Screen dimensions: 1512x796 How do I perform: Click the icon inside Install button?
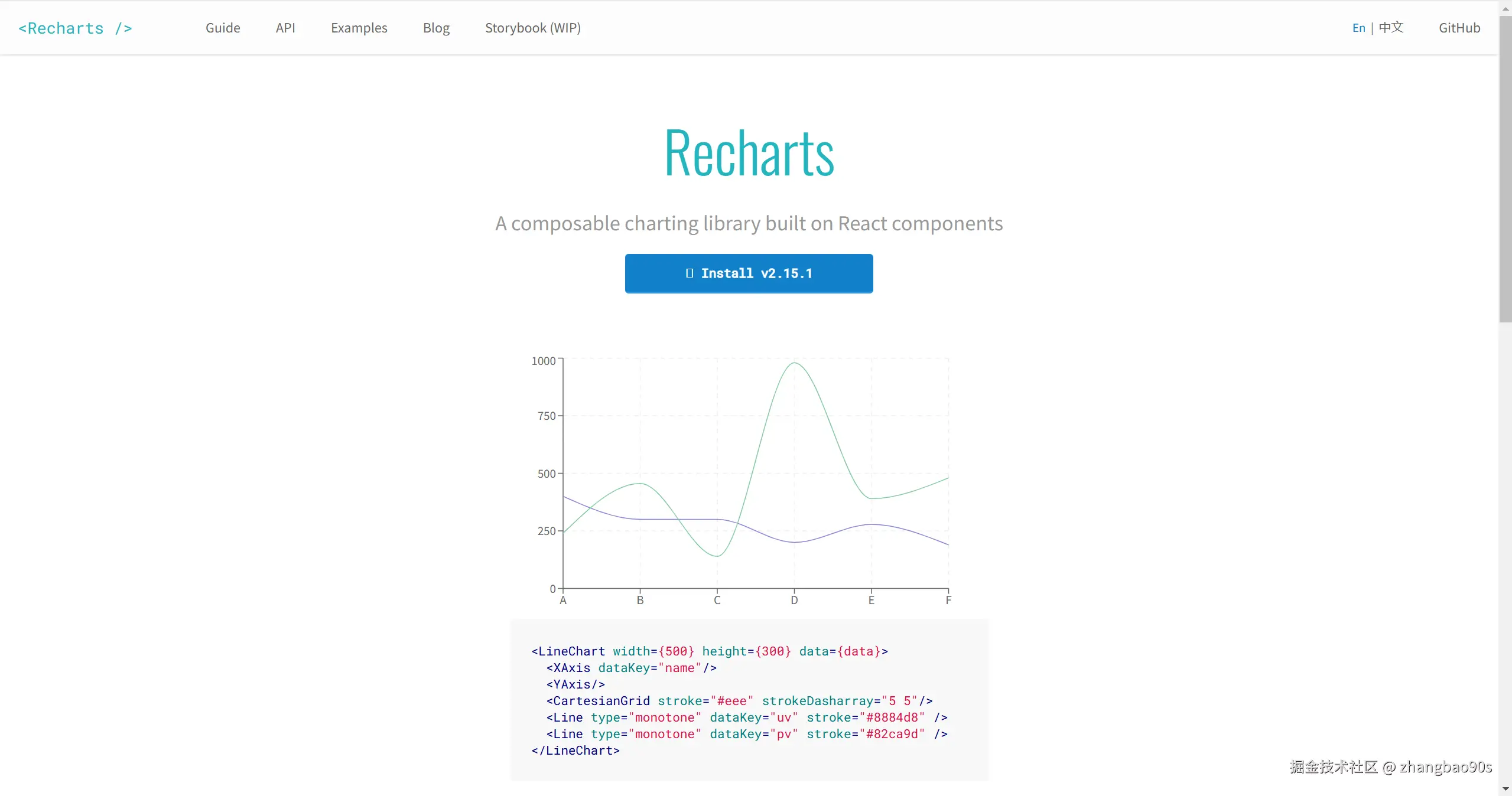tap(689, 273)
